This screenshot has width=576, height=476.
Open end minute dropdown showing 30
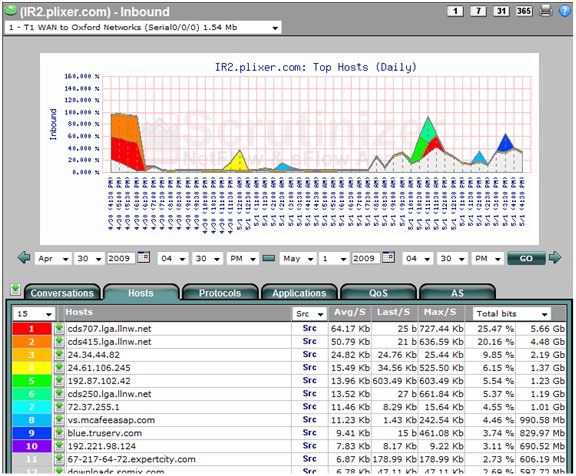(x=452, y=259)
